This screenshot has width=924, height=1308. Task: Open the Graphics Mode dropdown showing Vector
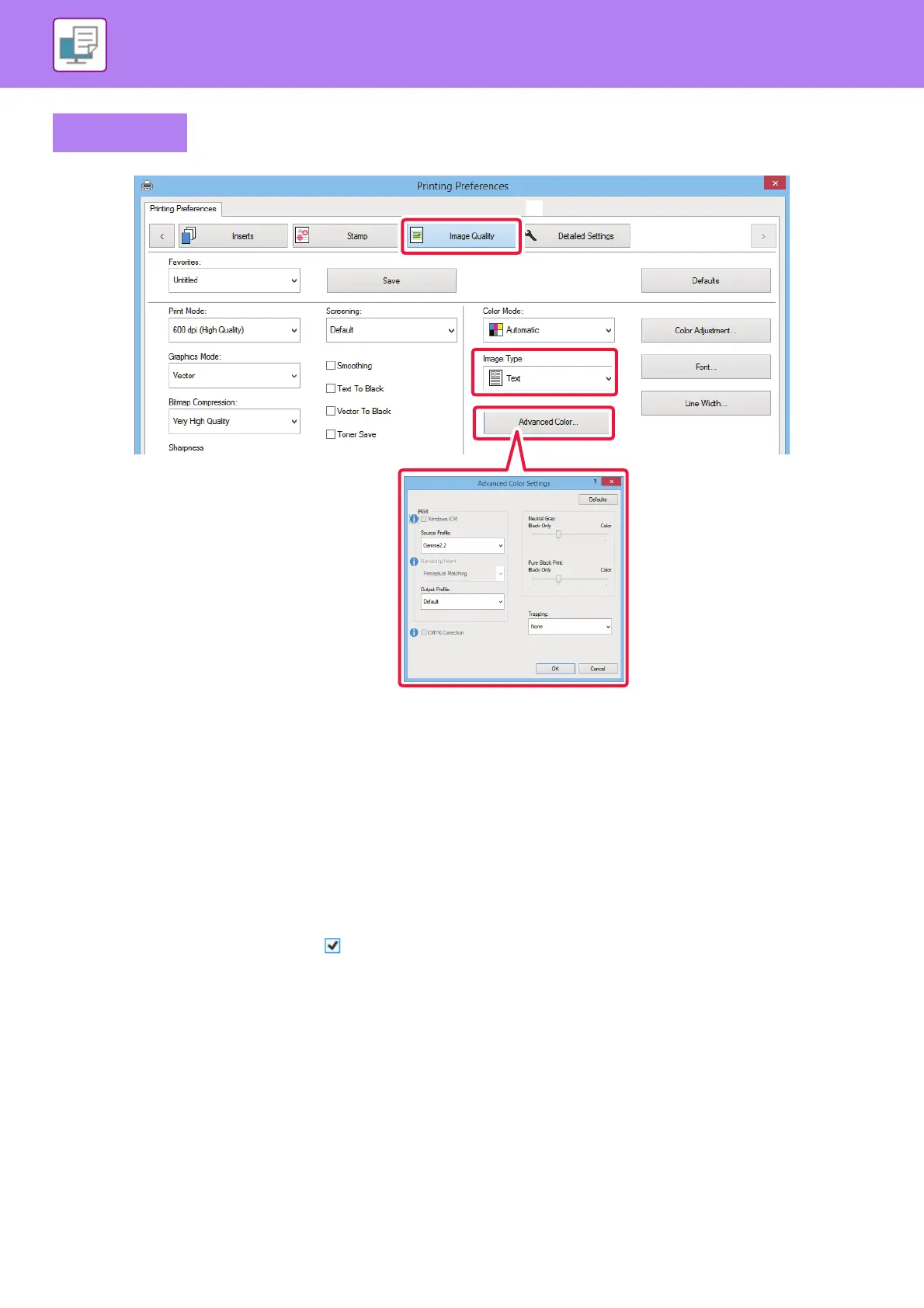click(x=234, y=376)
